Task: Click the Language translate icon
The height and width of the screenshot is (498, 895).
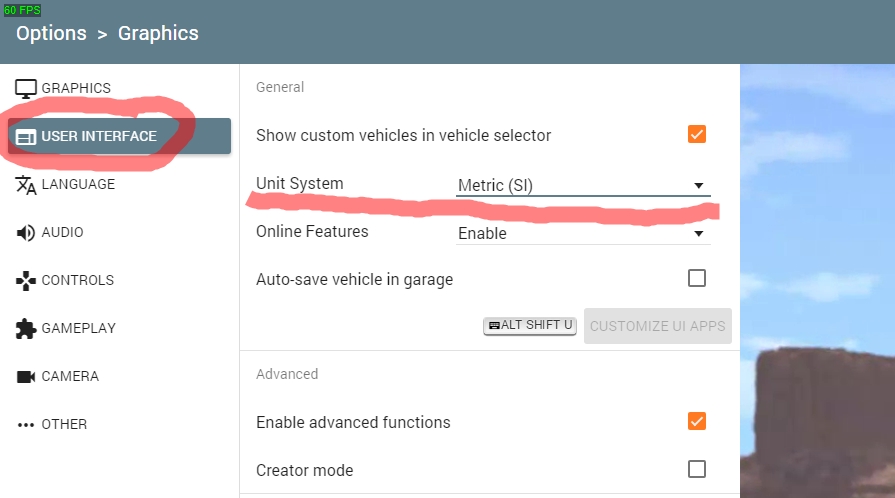Action: [x=26, y=184]
